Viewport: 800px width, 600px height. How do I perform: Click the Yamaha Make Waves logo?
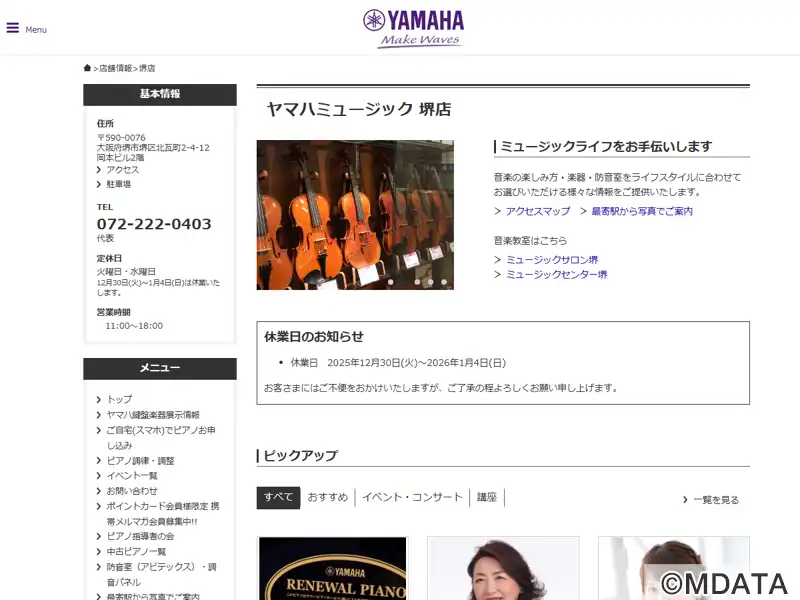point(413,29)
